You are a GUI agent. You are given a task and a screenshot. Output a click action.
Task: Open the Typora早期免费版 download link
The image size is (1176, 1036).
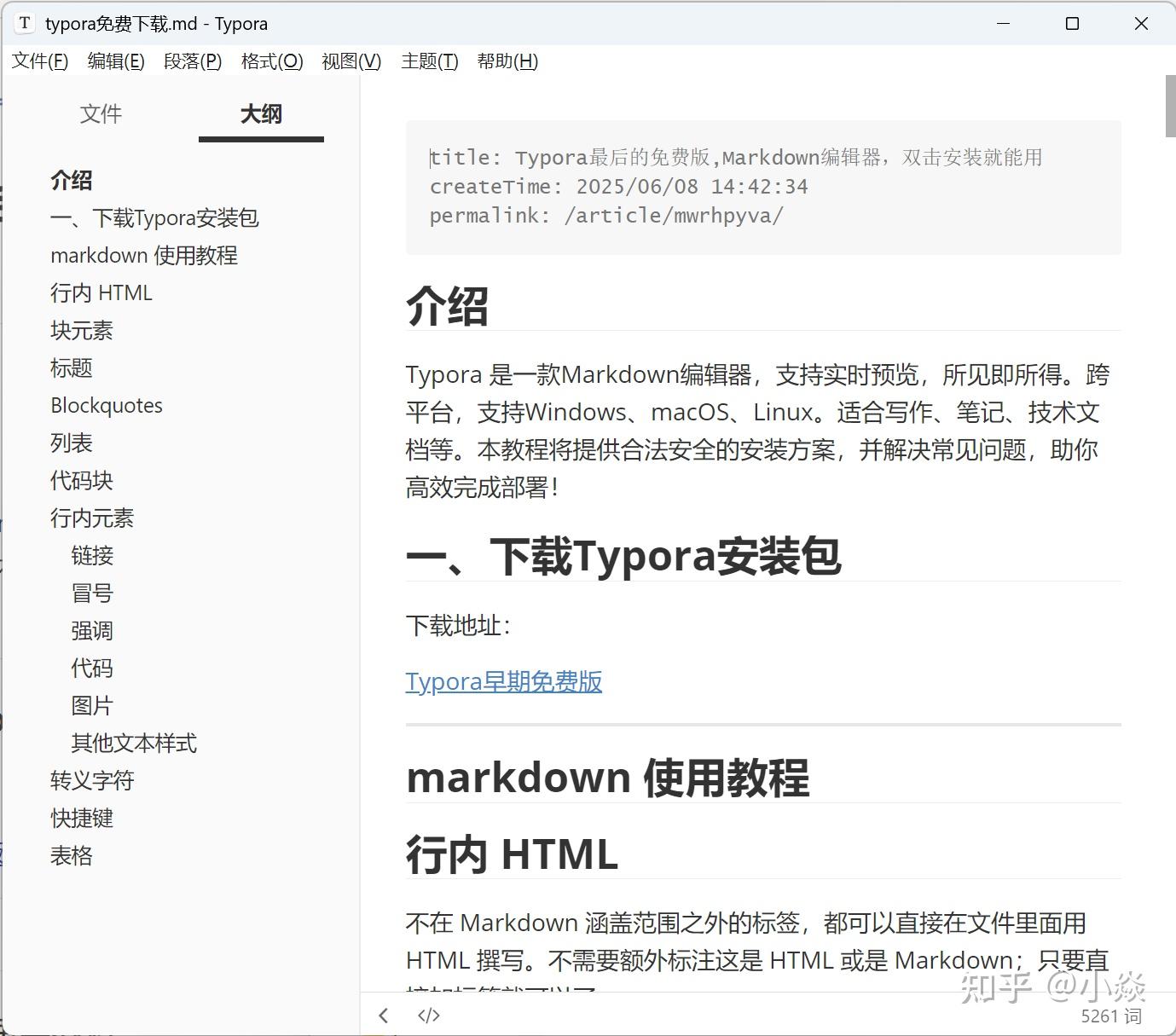coord(503,681)
